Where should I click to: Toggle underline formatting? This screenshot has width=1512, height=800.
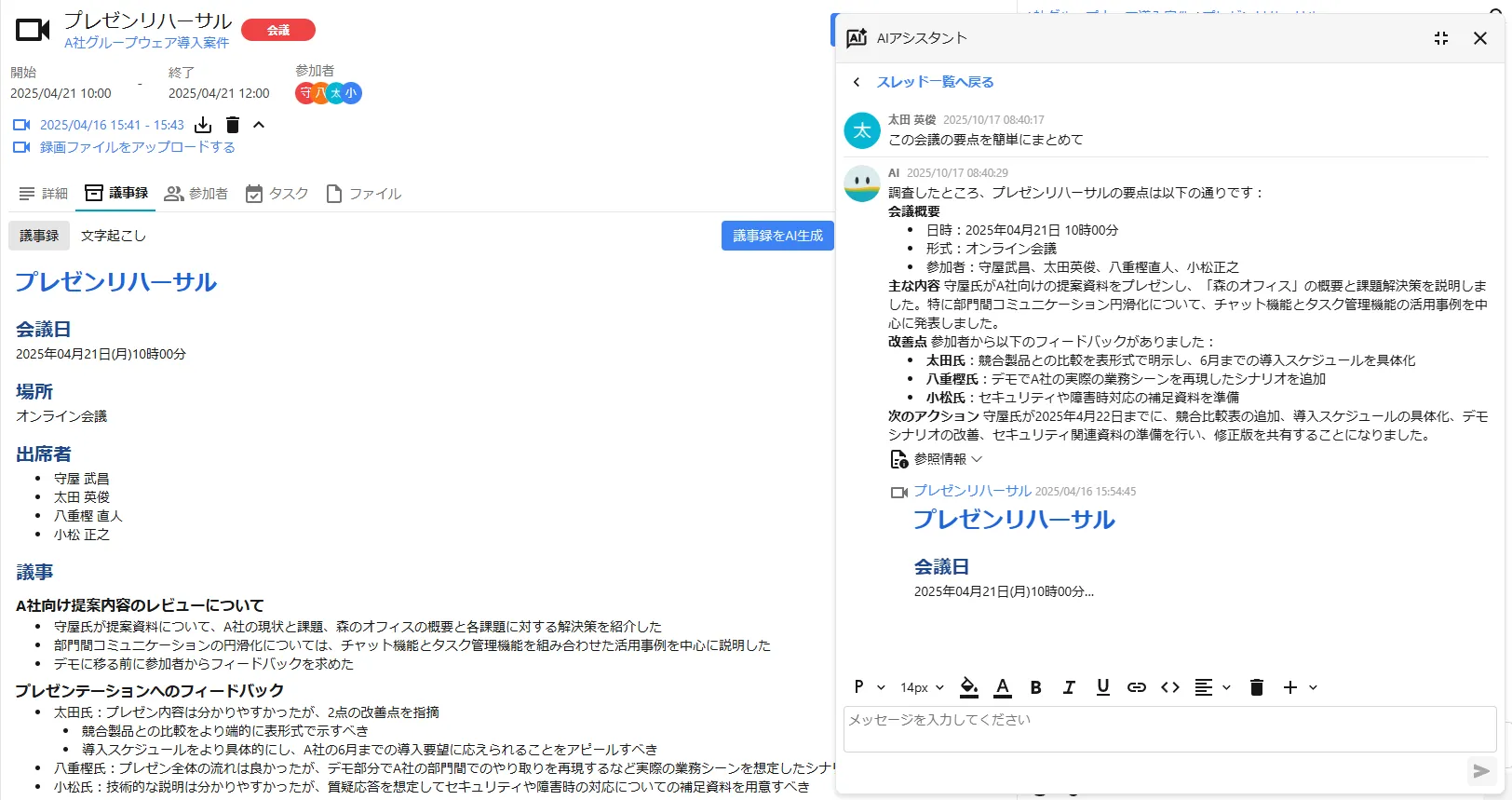pos(1103,687)
